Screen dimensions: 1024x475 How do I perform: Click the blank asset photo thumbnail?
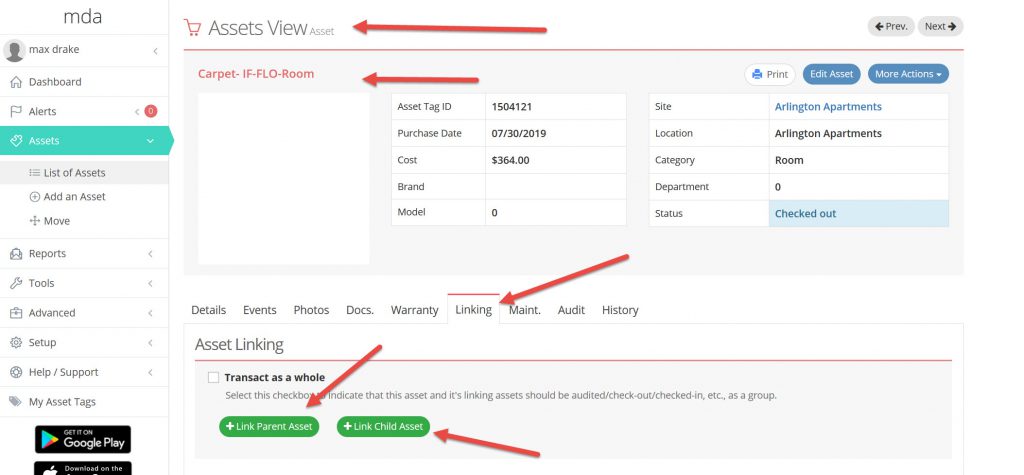(x=284, y=178)
